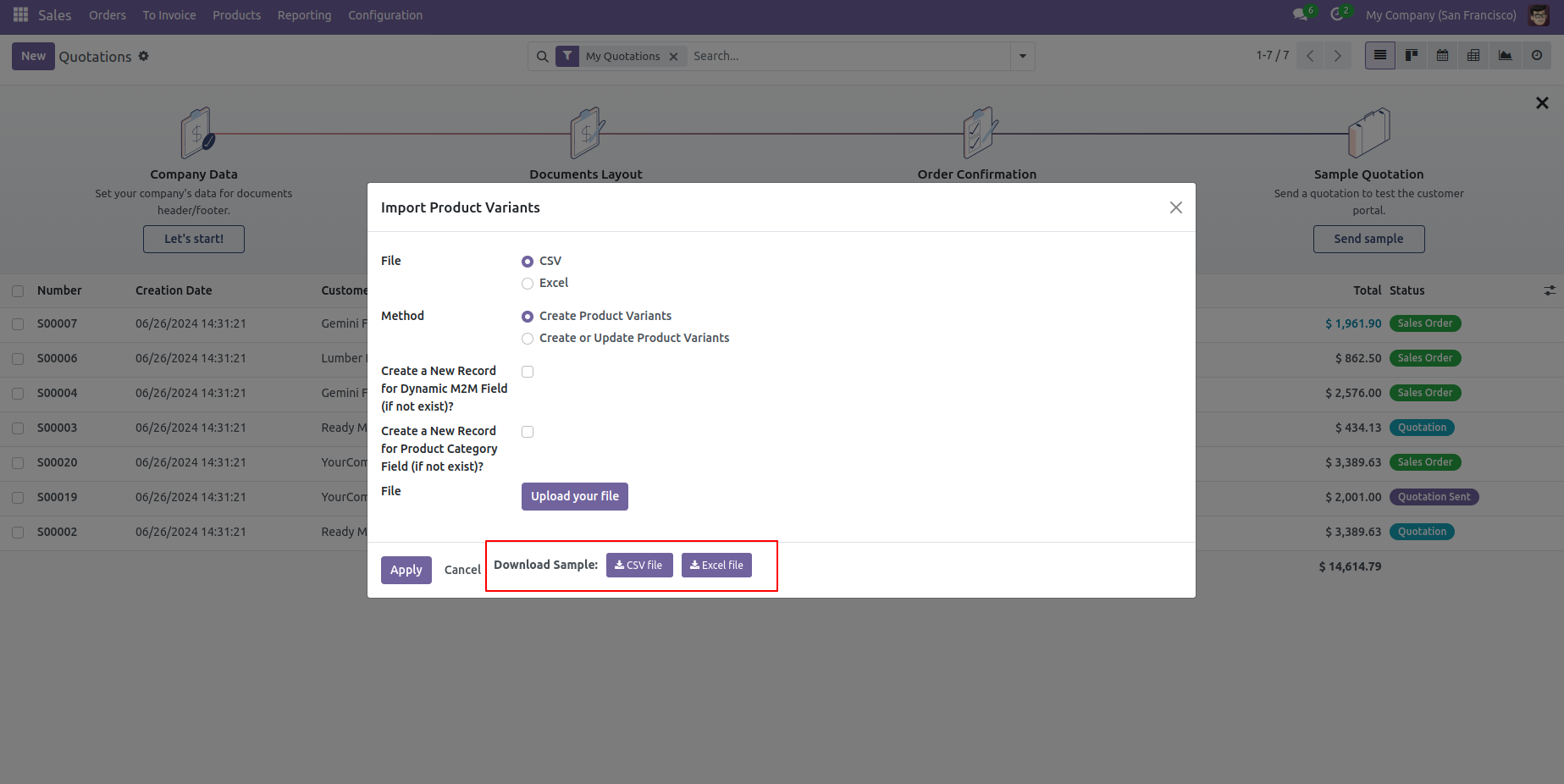
Task: Open the Graph view
Action: coord(1505,55)
